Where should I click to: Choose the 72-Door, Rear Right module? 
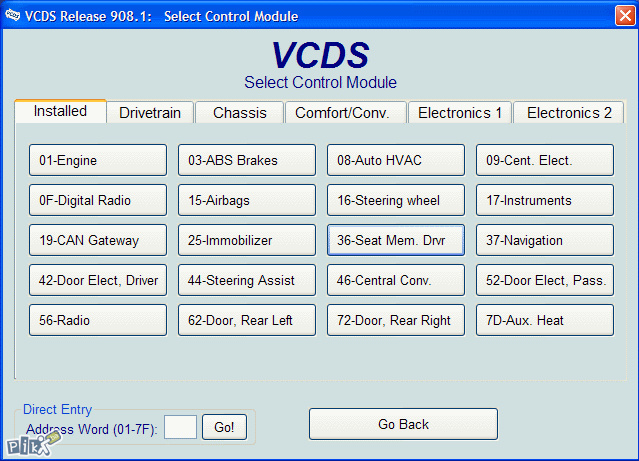point(396,320)
